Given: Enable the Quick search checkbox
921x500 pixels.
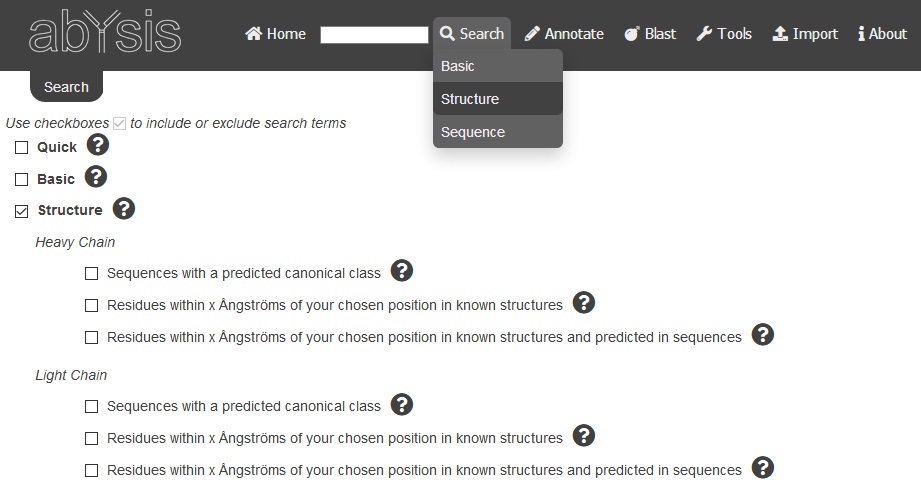Looking at the screenshot, I should click(22, 147).
